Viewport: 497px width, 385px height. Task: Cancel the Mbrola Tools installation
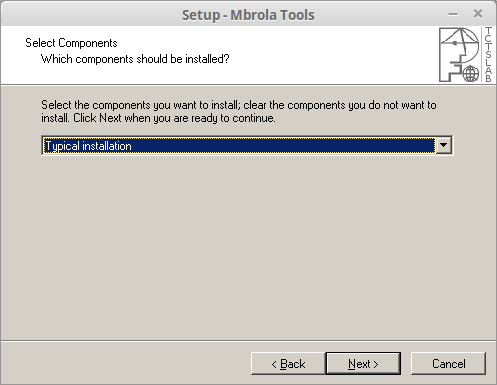point(448,363)
